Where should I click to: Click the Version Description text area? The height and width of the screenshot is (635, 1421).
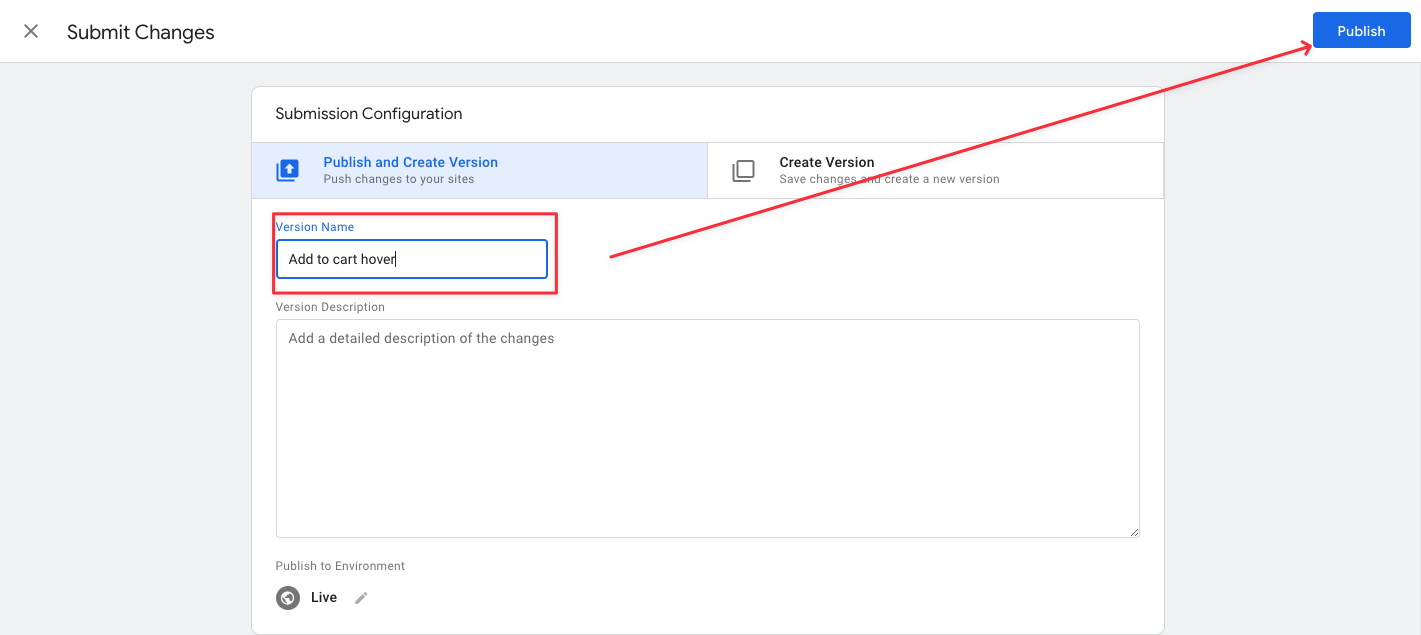(x=708, y=428)
